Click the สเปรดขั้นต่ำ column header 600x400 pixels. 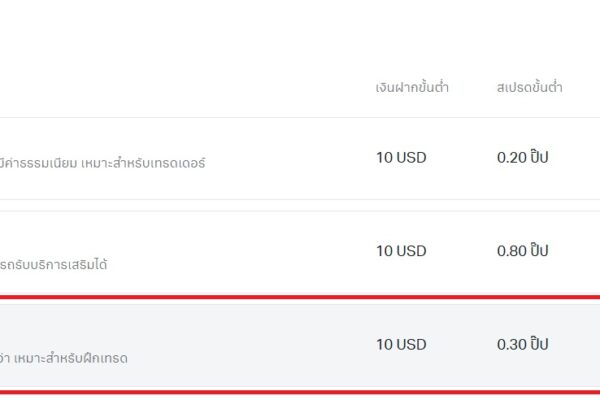pyautogui.click(x=529, y=87)
